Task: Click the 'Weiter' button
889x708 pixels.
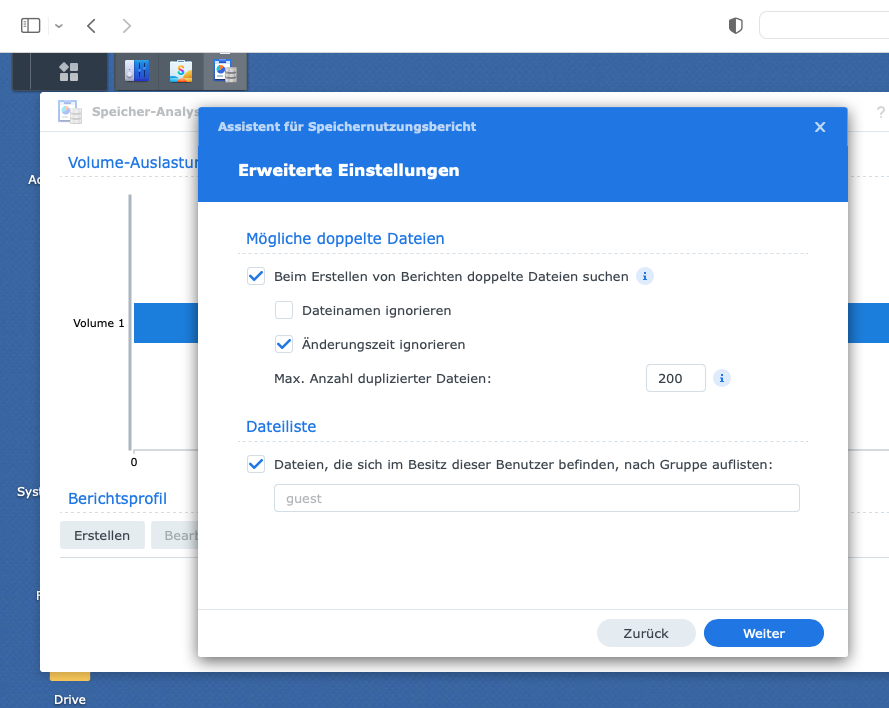Action: tap(763, 633)
